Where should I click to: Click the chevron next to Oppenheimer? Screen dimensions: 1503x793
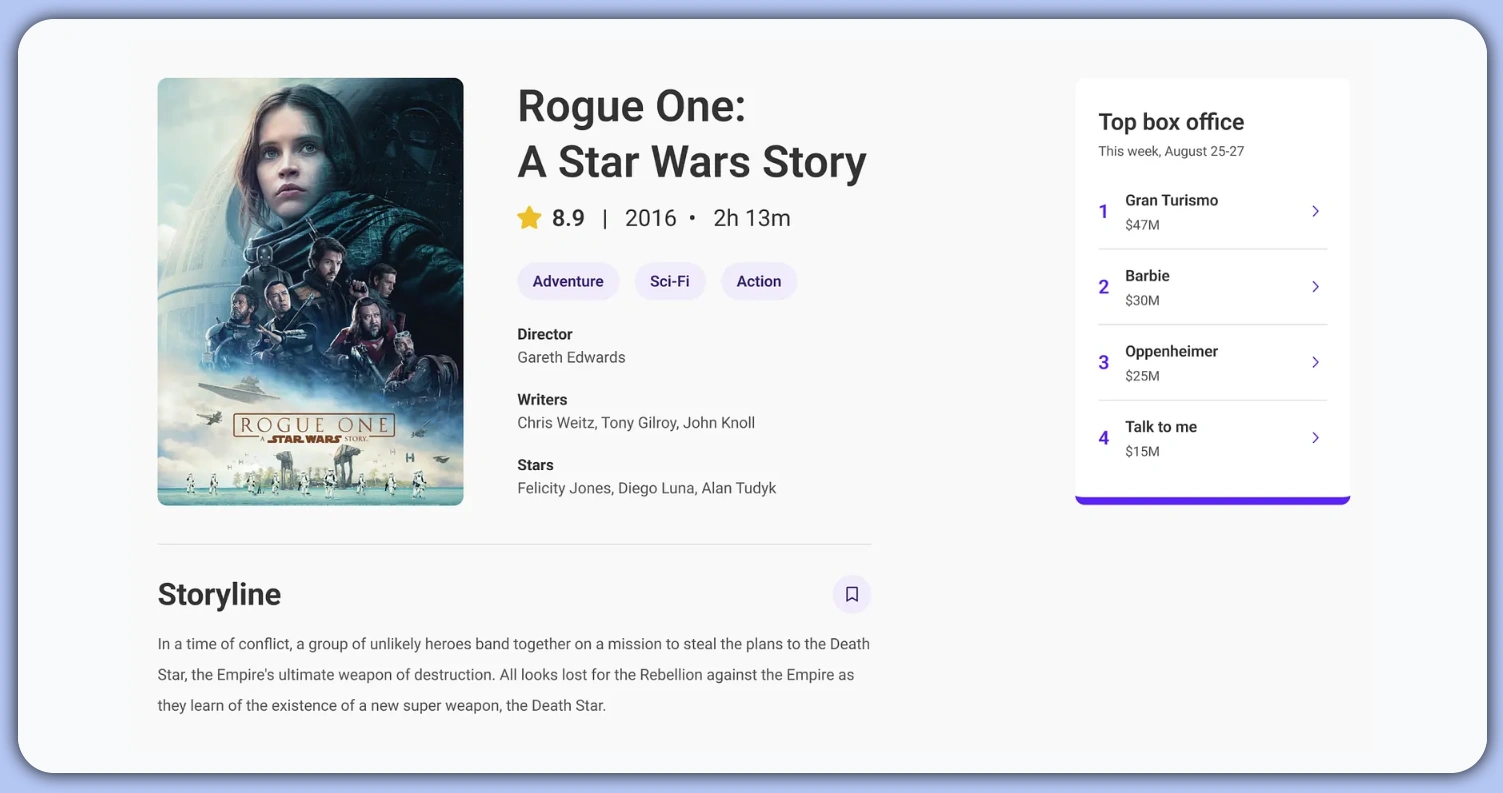pos(1315,362)
